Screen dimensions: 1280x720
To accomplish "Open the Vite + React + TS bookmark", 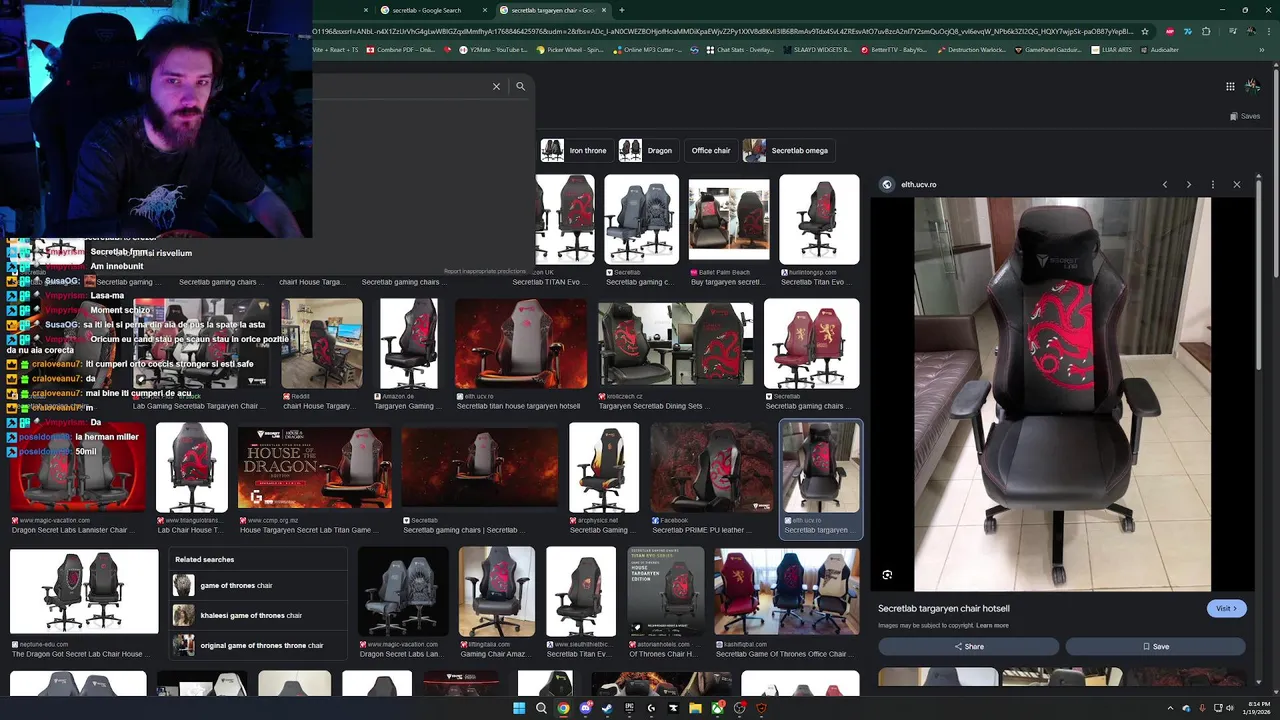I will click(337, 49).
